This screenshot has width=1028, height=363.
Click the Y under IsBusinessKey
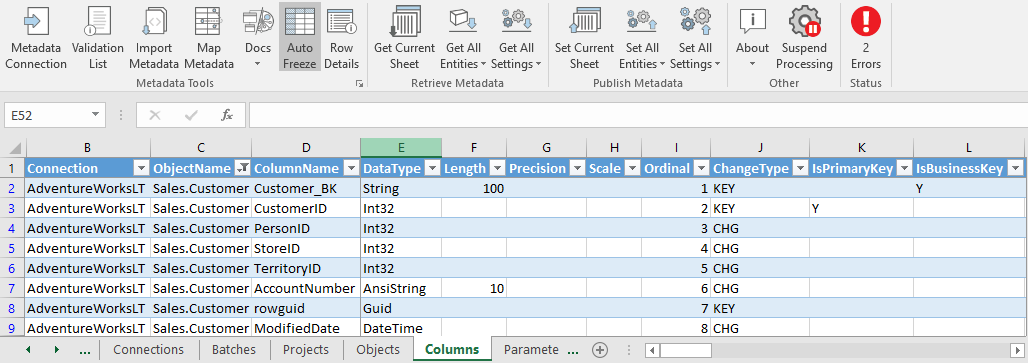click(969, 189)
